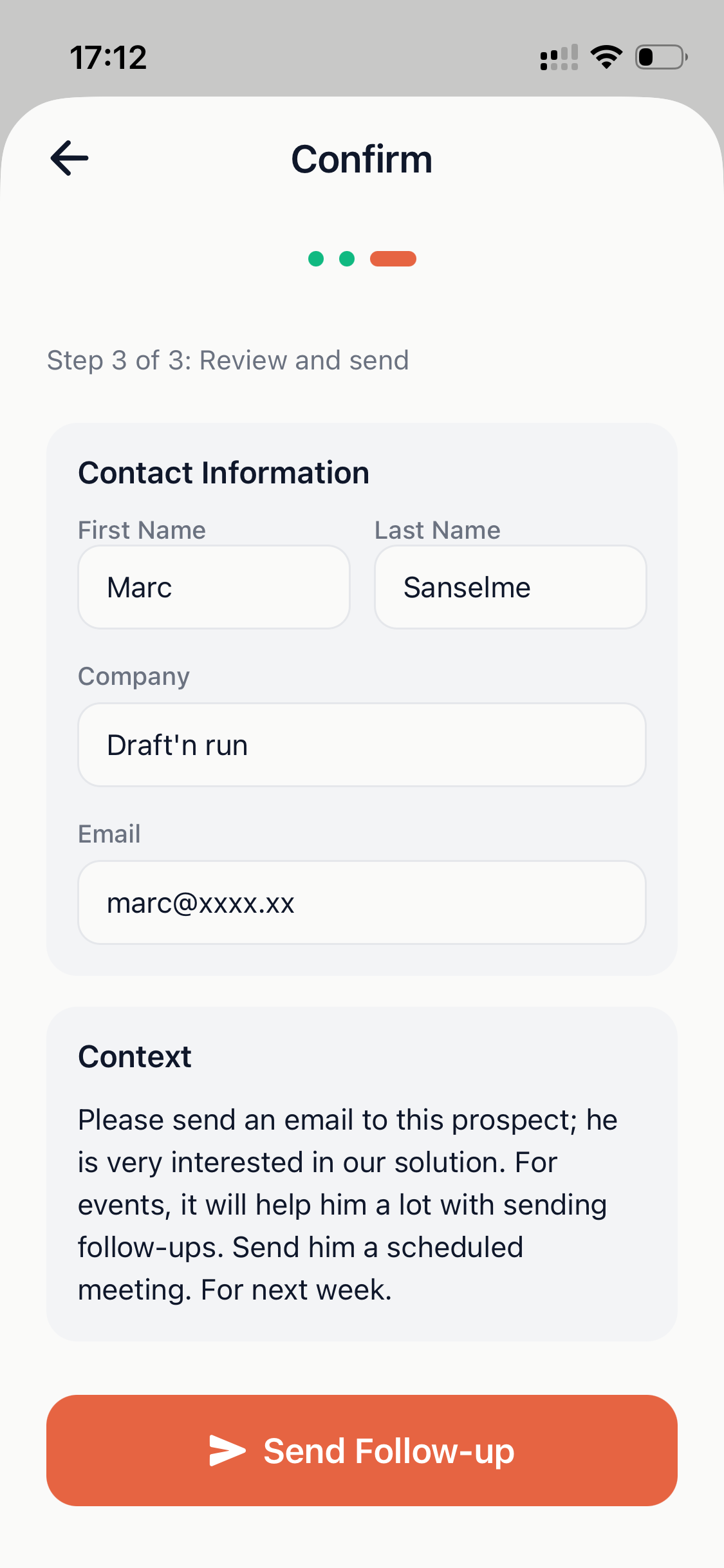Select the first green step dot
724x1568 pixels.
click(316, 259)
